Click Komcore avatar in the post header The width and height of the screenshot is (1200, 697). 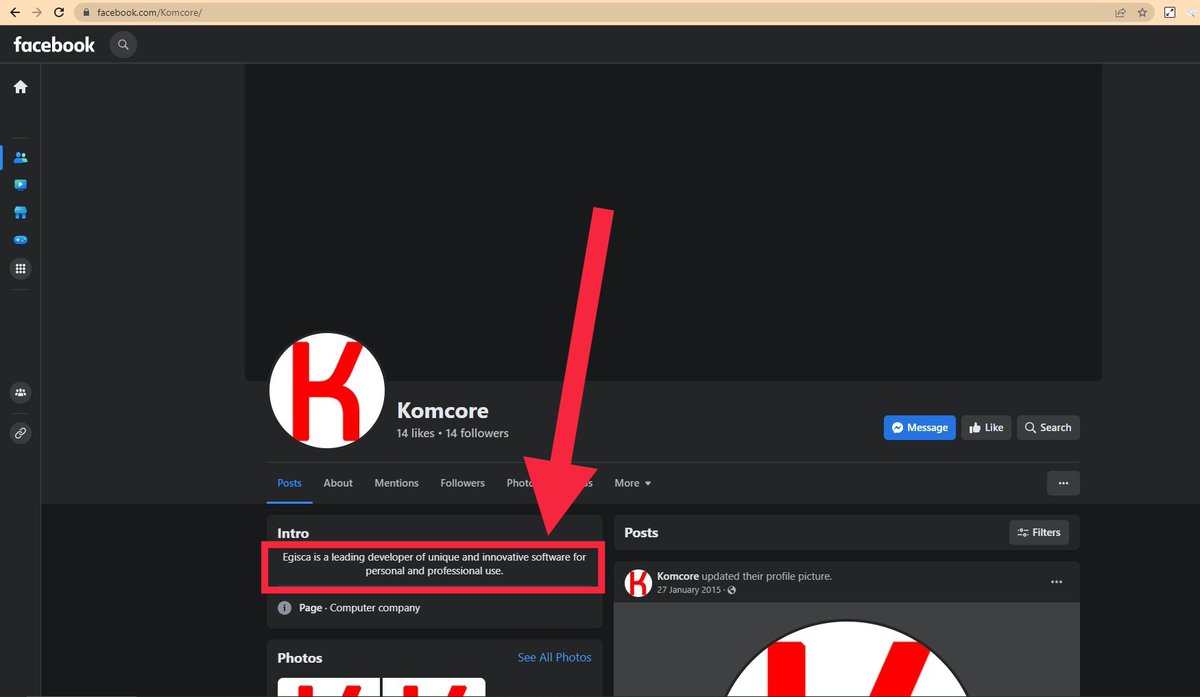(x=638, y=582)
